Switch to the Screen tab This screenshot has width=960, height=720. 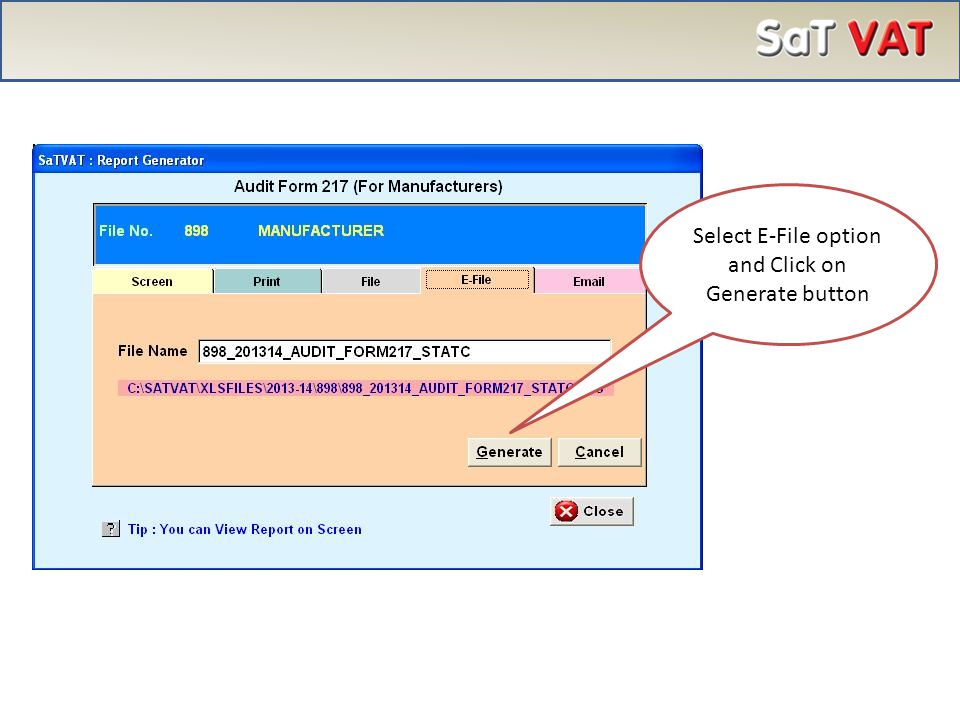[152, 282]
